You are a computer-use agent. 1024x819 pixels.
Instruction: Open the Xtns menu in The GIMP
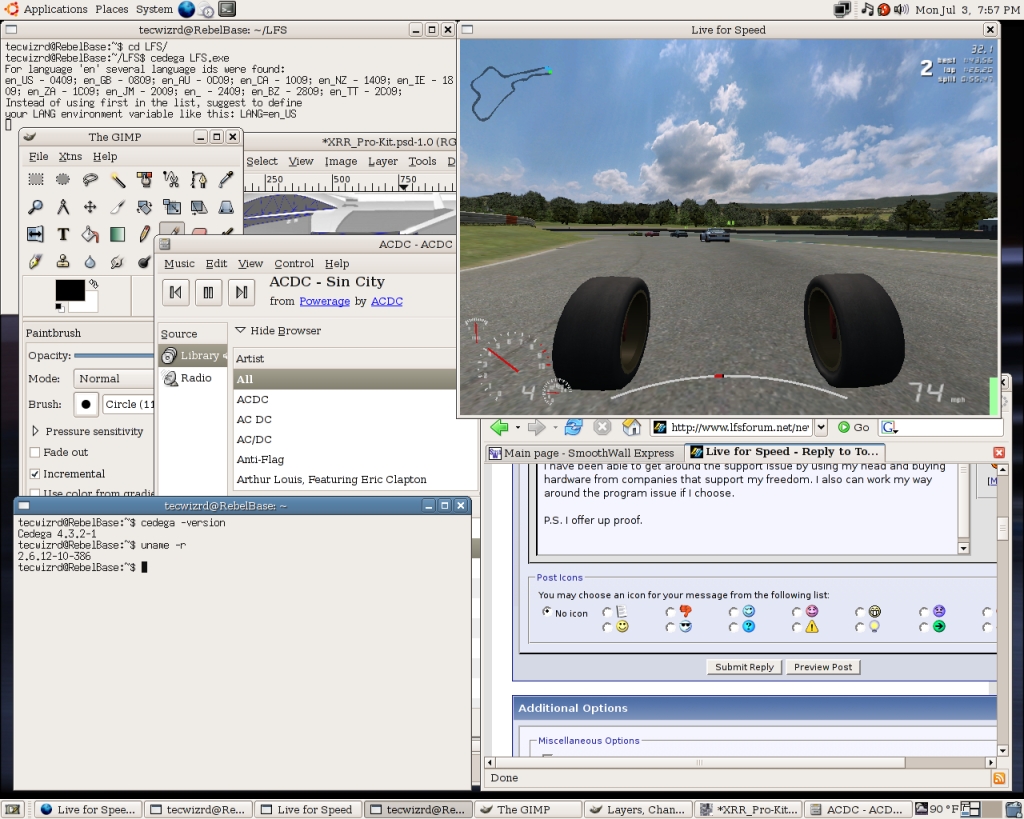coord(70,156)
